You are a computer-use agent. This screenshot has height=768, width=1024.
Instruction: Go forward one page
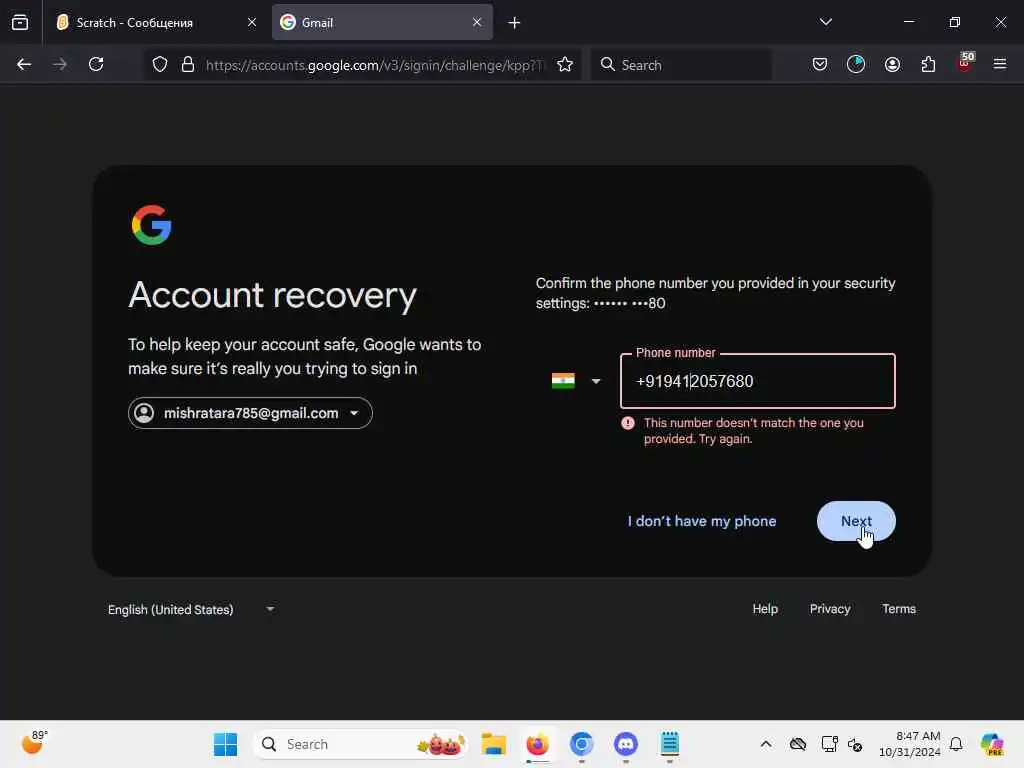60,64
